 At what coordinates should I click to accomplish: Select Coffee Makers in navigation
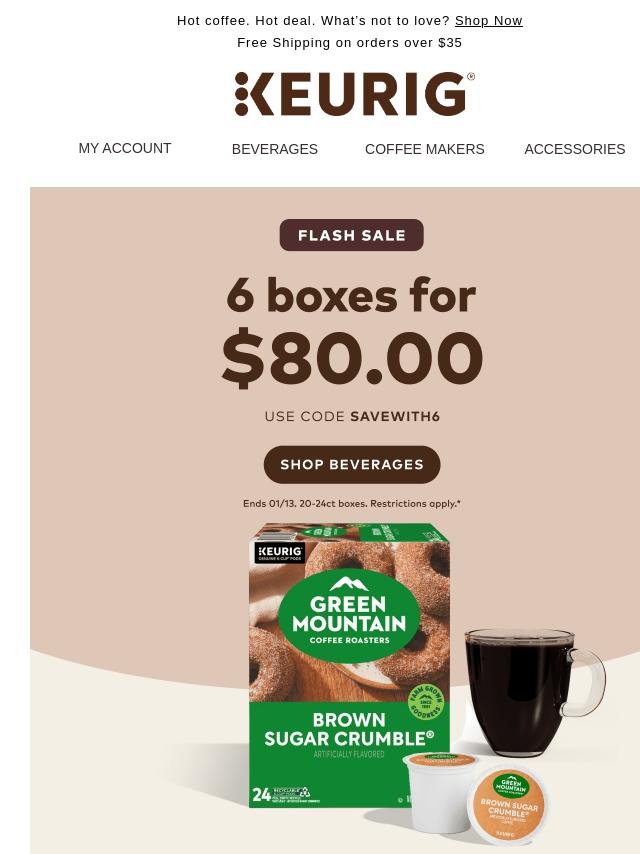[424, 149]
